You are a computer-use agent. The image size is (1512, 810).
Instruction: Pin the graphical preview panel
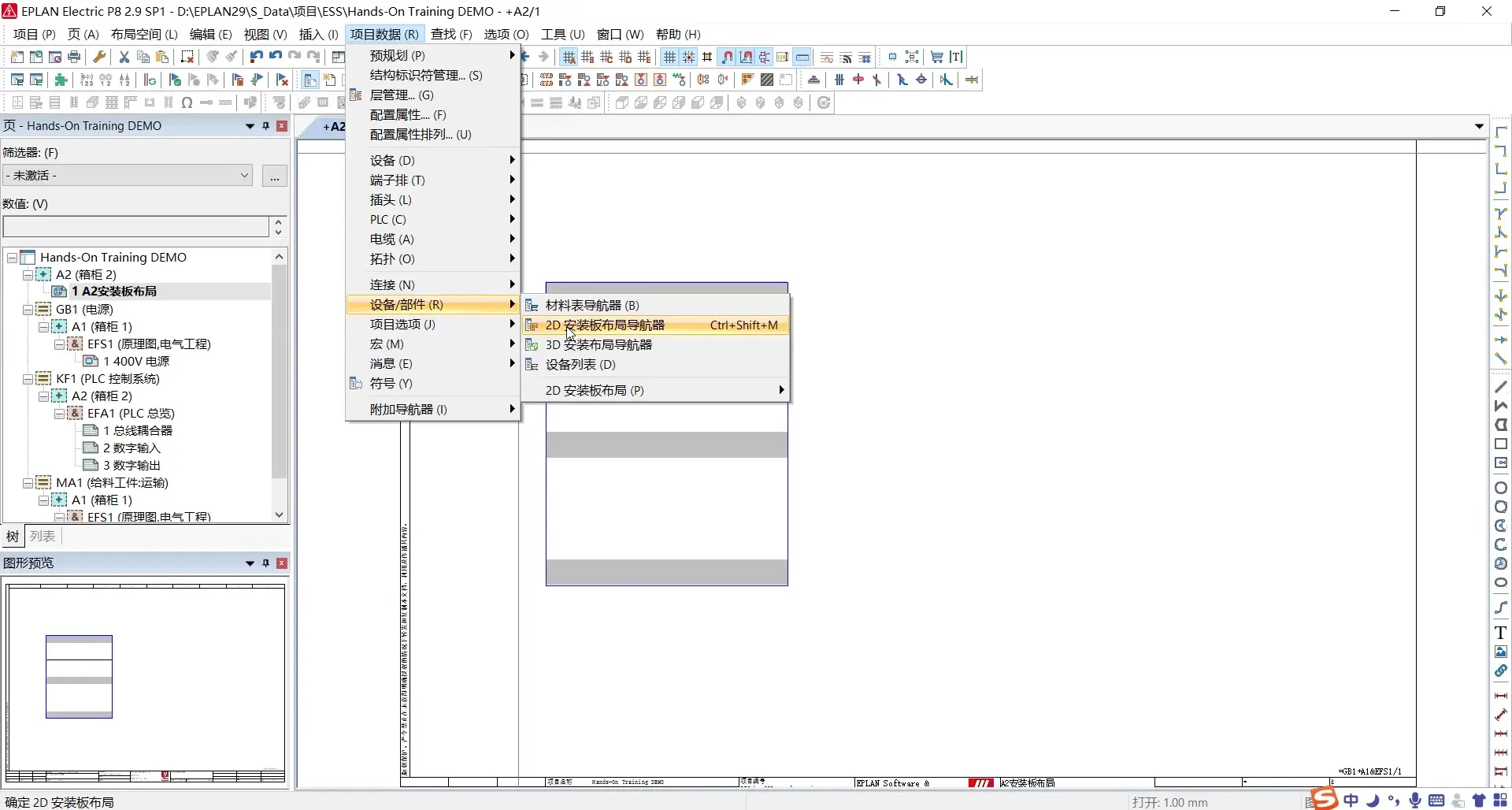[x=266, y=563]
